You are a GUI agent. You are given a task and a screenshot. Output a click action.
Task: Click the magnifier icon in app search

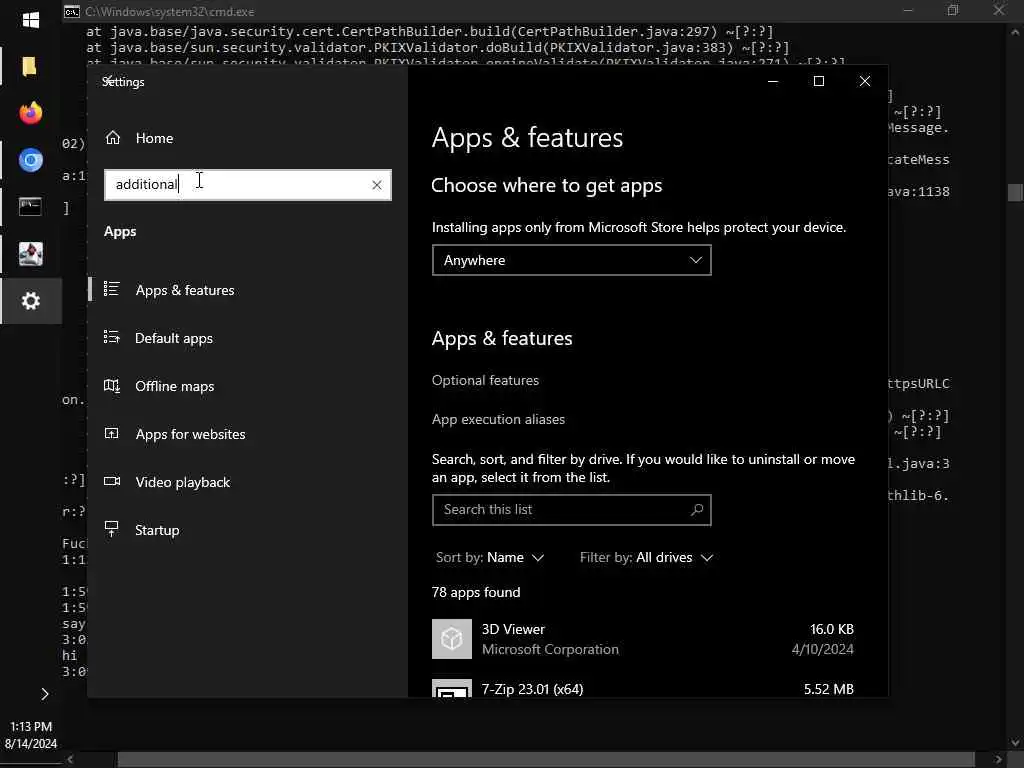pos(697,509)
